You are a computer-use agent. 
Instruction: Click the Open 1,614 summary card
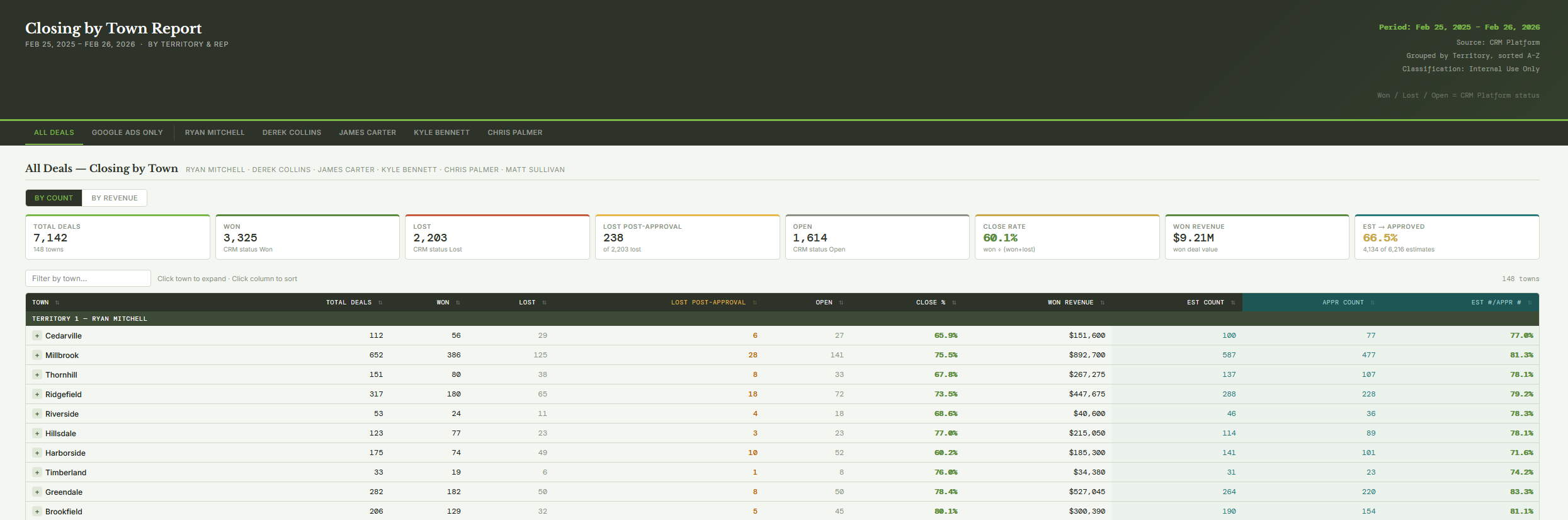click(877, 237)
